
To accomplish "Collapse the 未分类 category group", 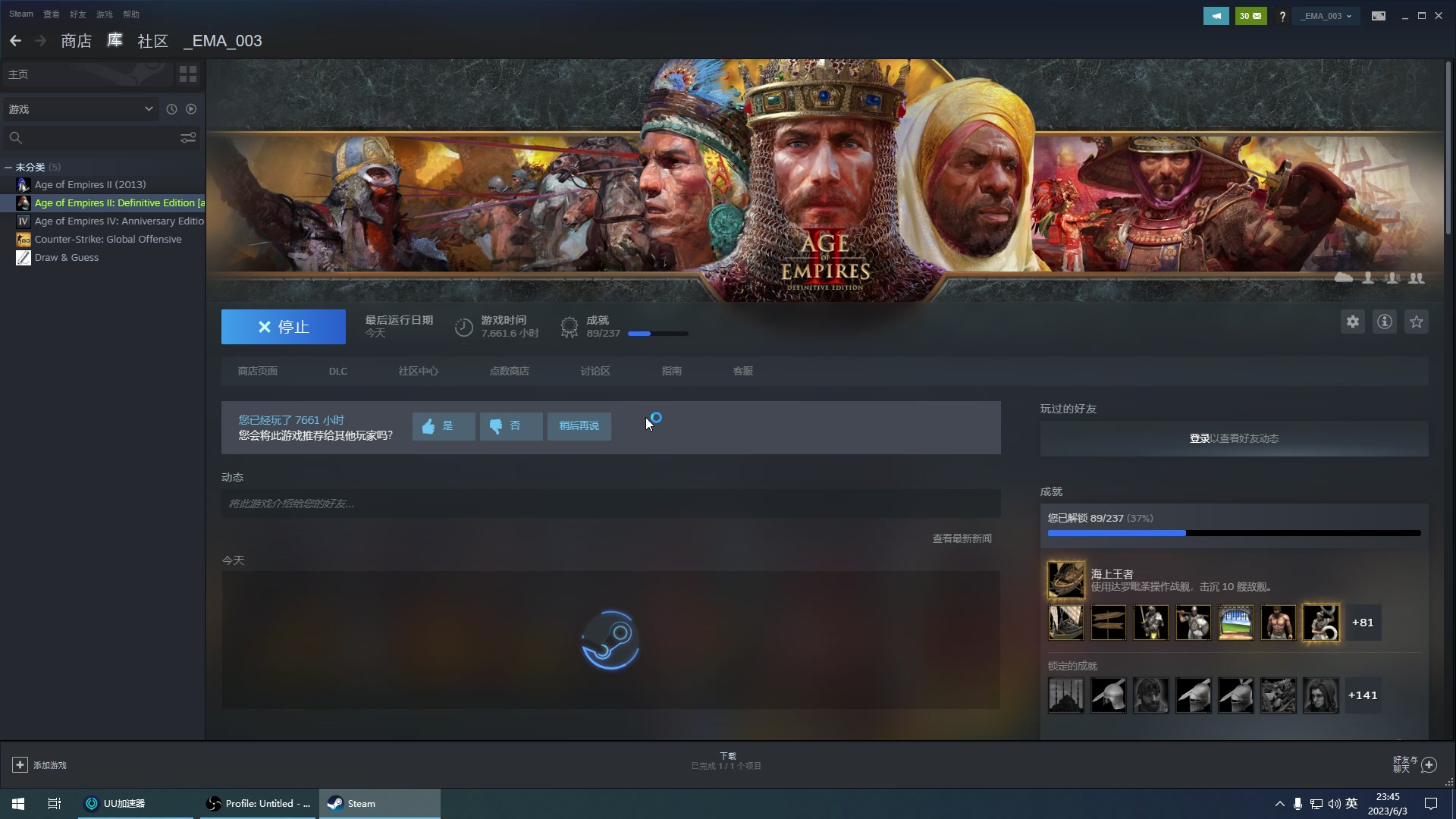I will click(8, 167).
